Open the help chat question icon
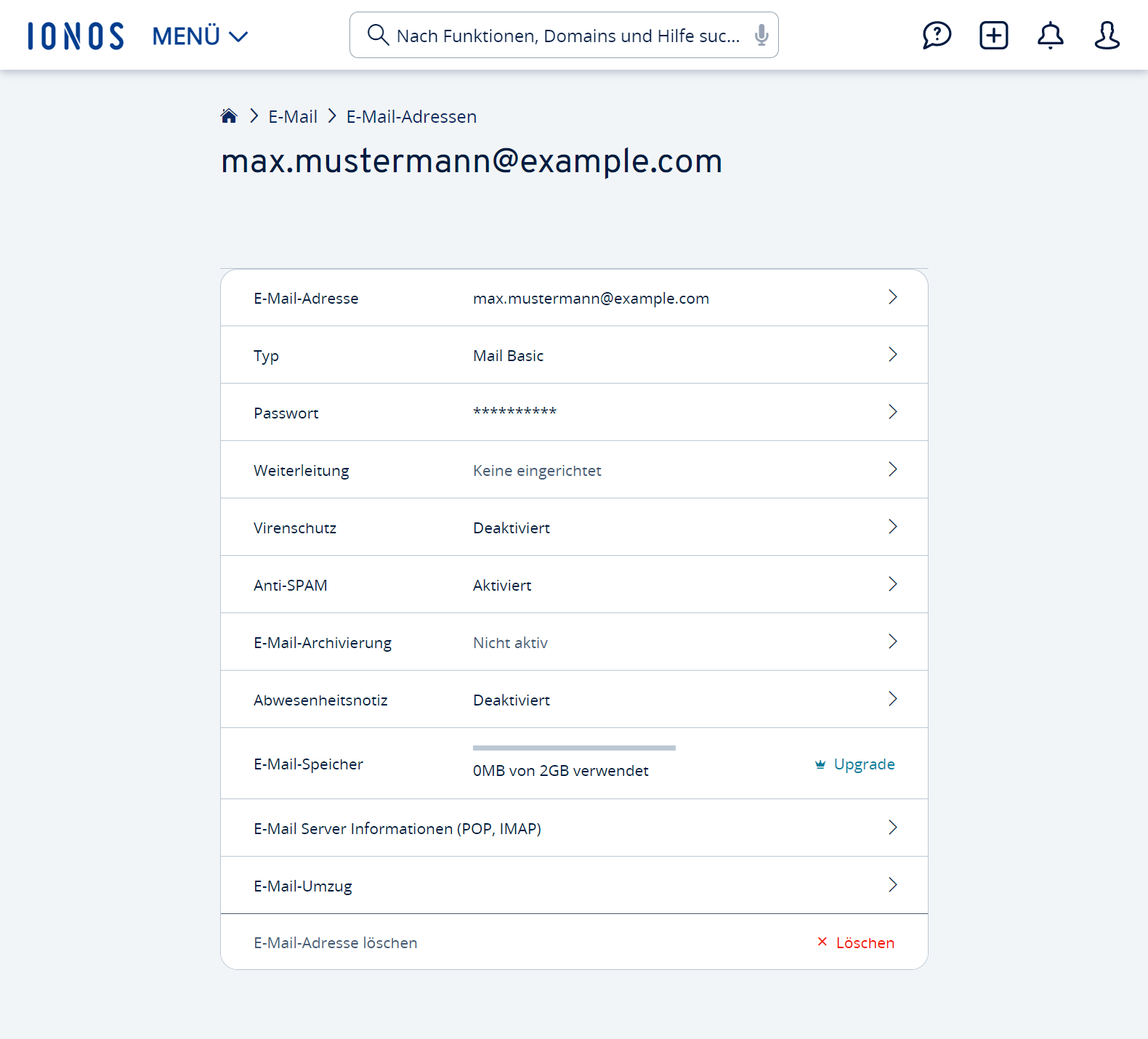The width and height of the screenshot is (1148, 1039). point(937,35)
